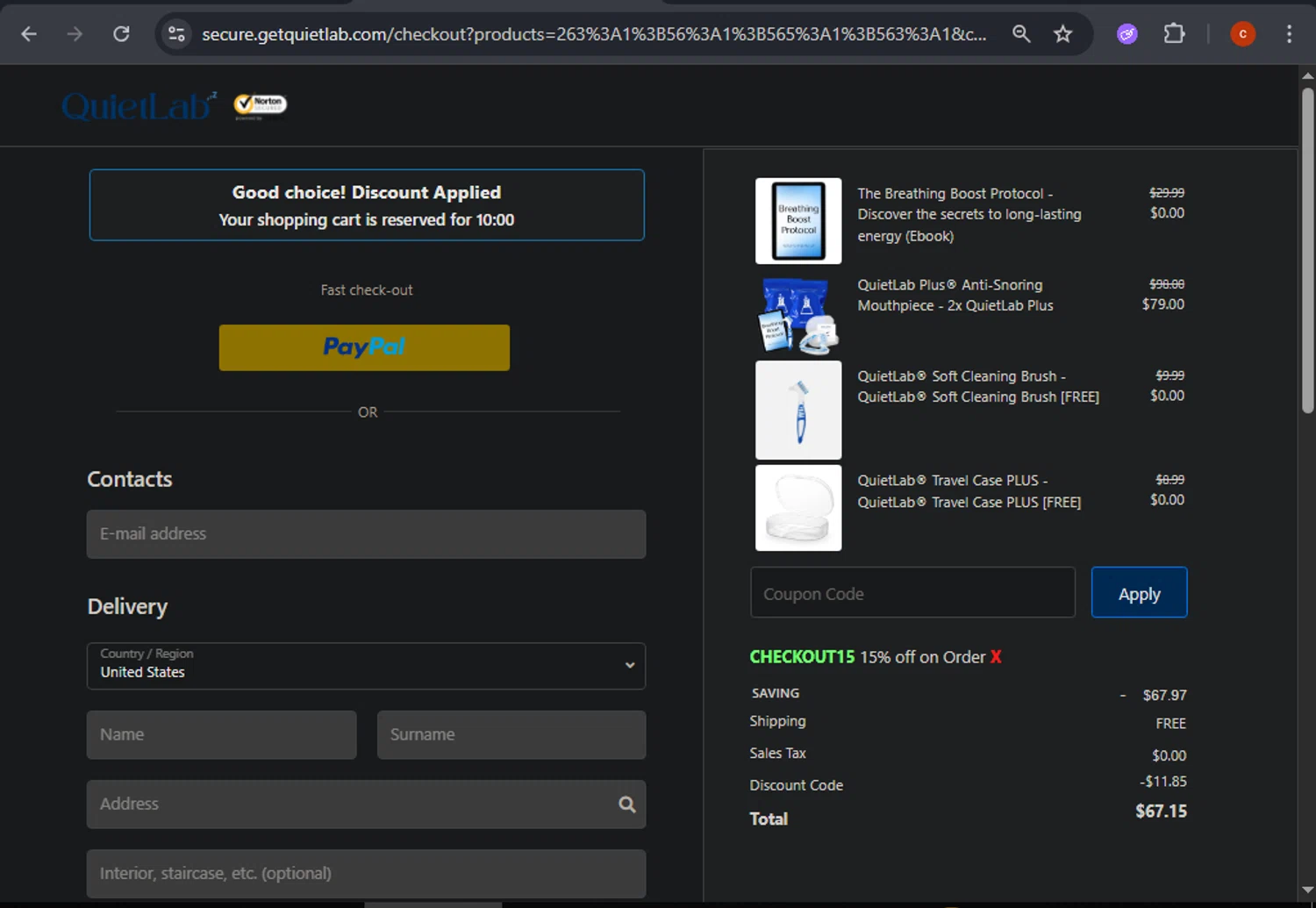
Task: Click the cart reserved timer text
Action: tap(367, 220)
